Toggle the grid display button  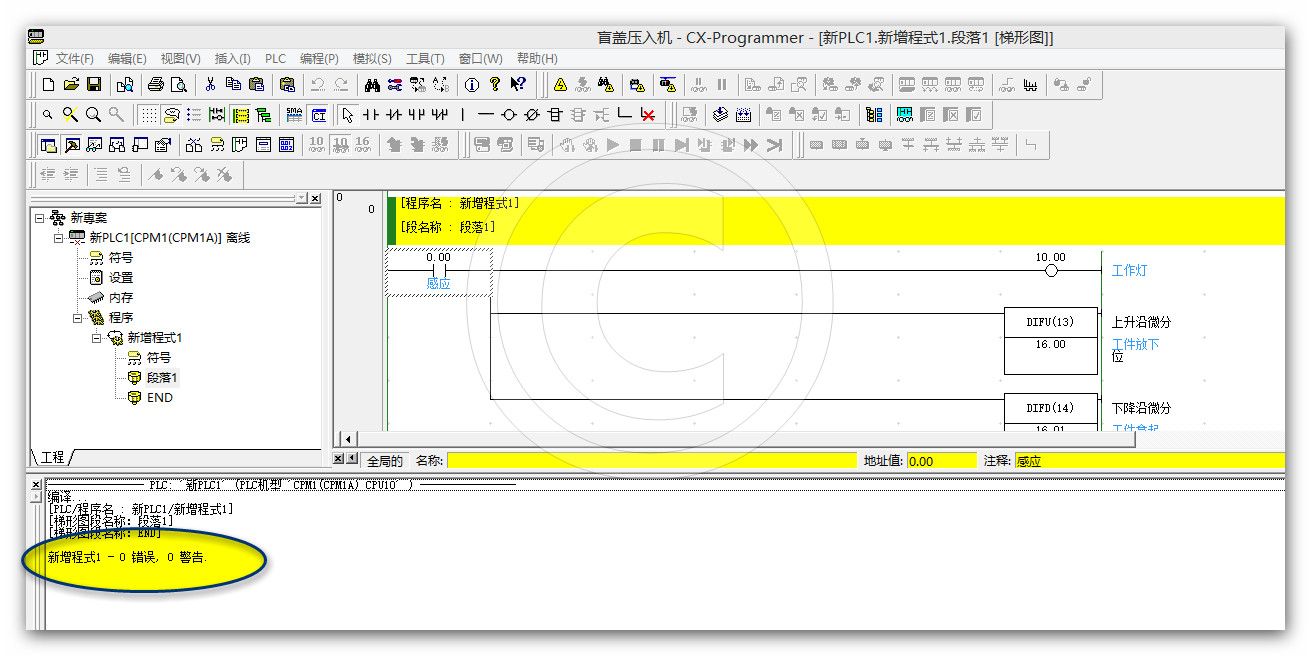click(x=148, y=115)
